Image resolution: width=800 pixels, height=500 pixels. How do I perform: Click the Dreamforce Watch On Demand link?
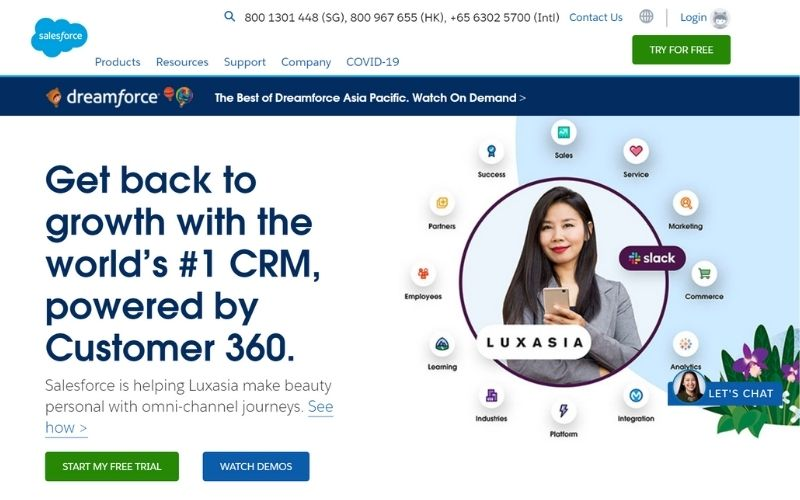[x=370, y=97]
